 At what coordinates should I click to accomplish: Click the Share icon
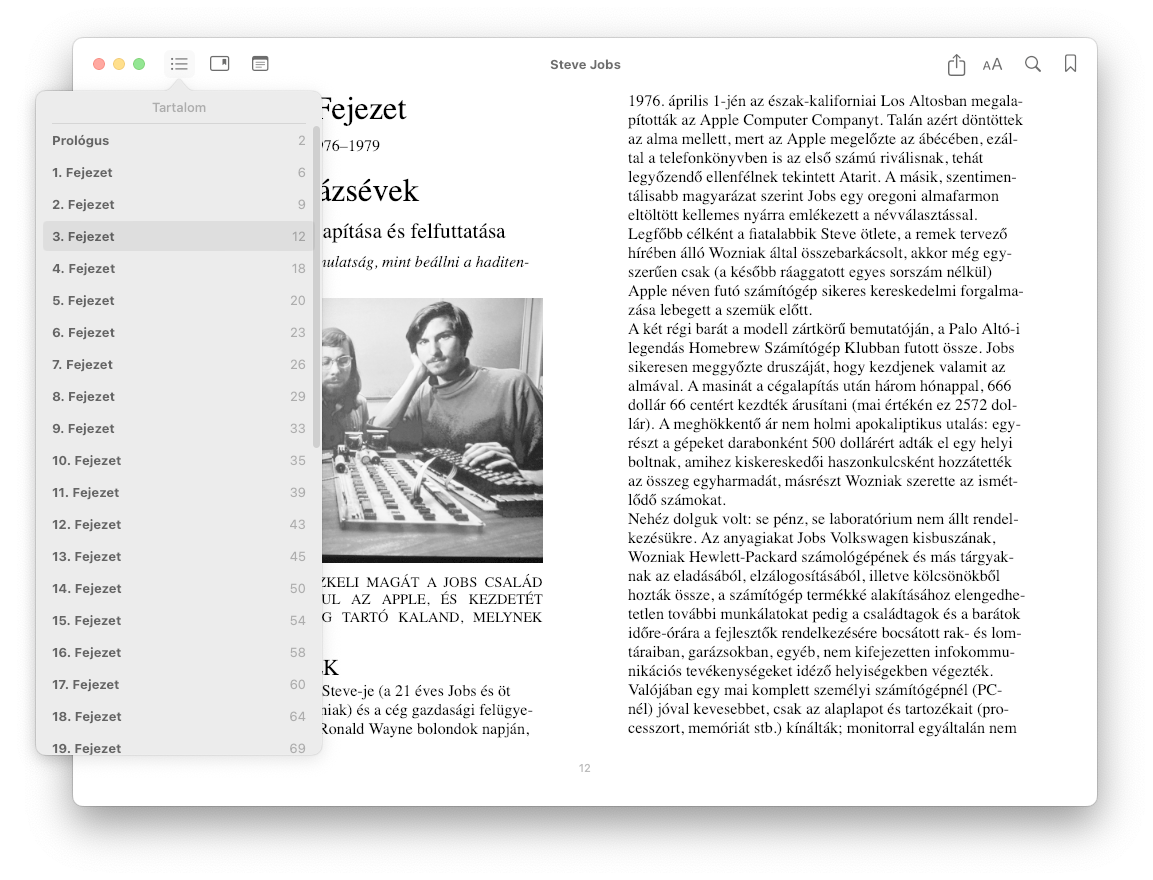coord(956,63)
